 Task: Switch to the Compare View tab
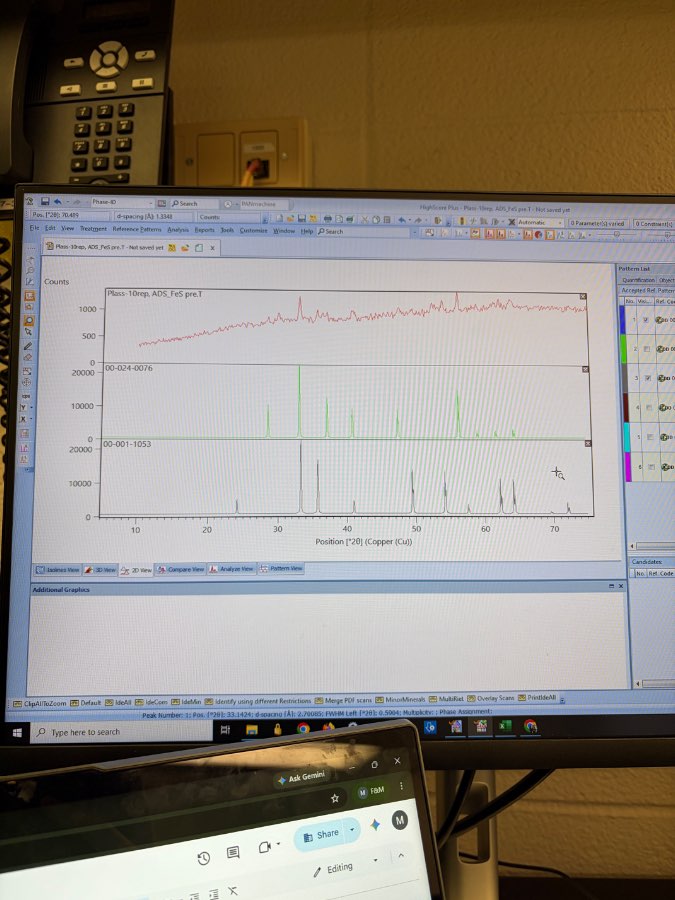[x=180, y=569]
